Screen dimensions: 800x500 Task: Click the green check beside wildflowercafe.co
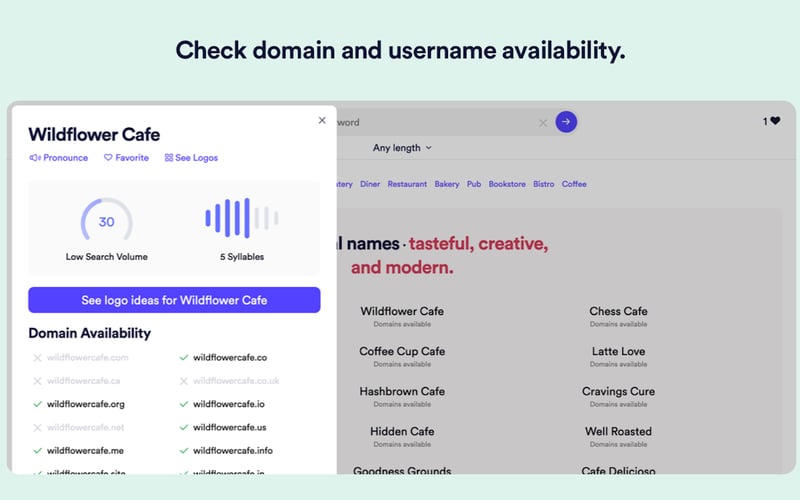click(184, 358)
